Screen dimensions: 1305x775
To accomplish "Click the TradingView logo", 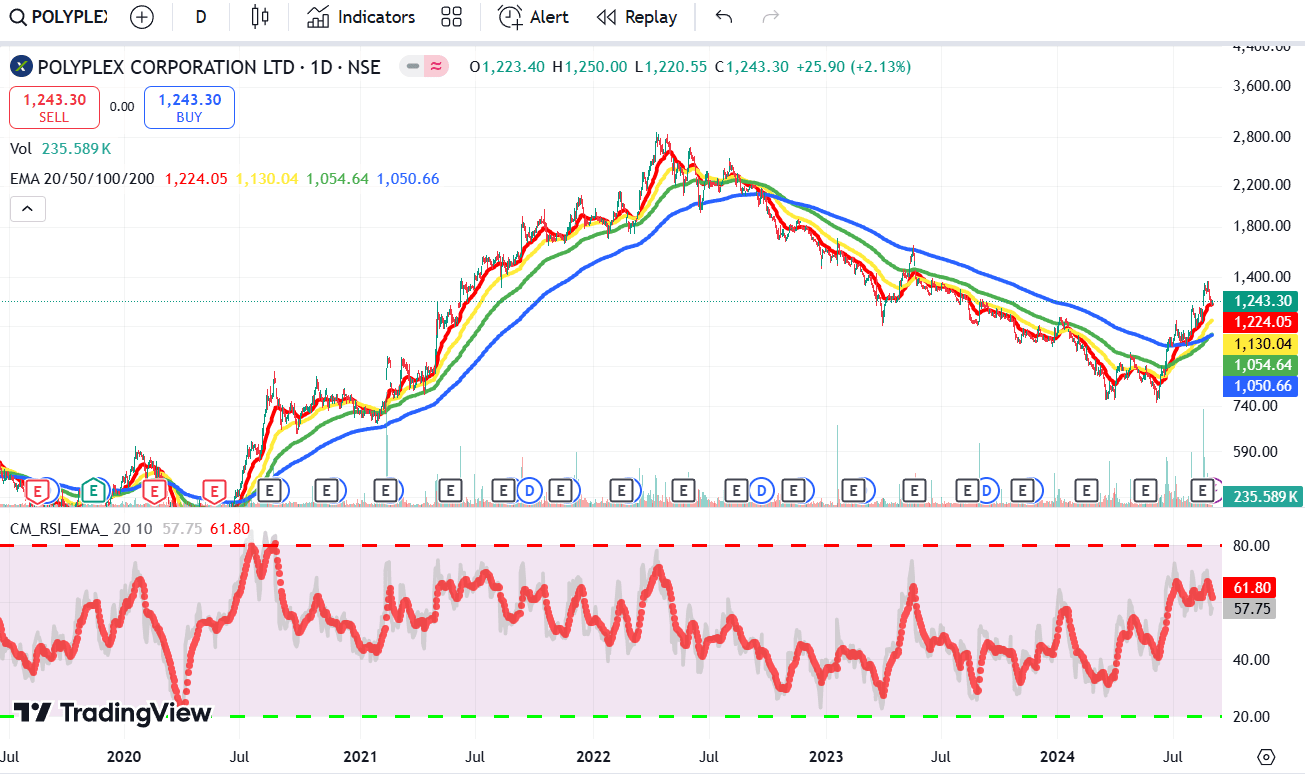I will tap(112, 713).
